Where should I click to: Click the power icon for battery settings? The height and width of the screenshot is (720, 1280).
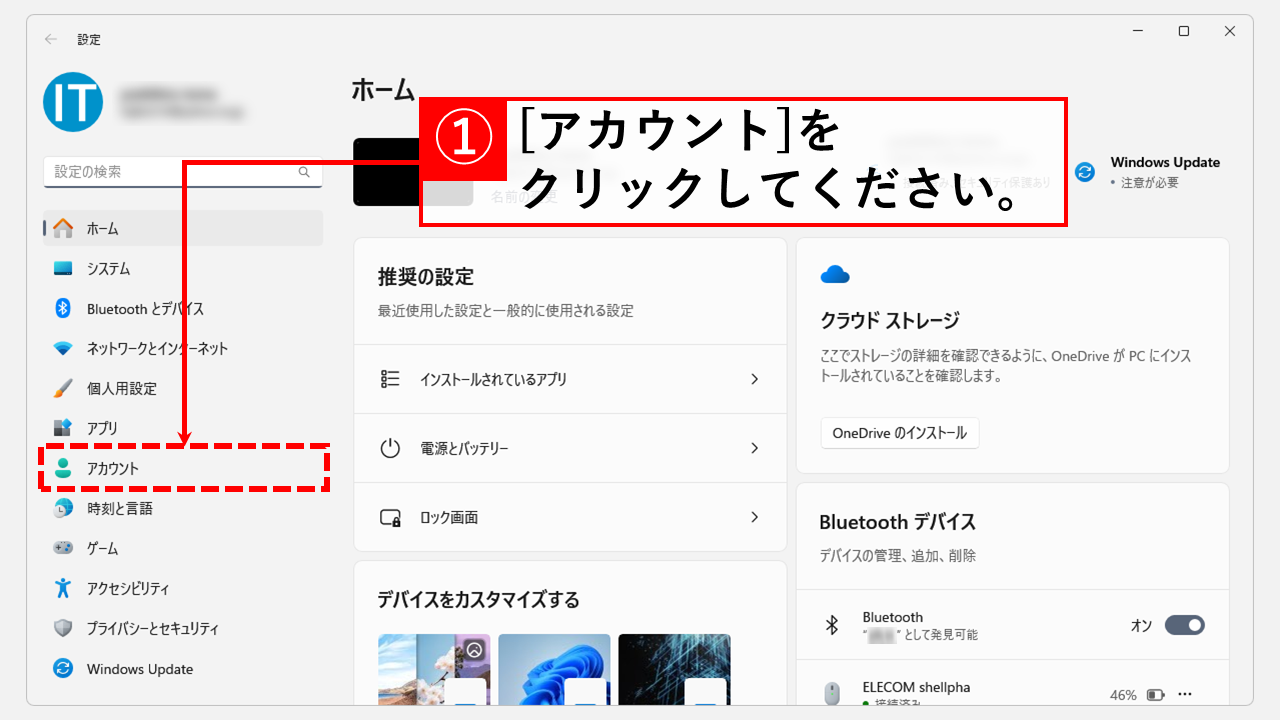click(390, 448)
